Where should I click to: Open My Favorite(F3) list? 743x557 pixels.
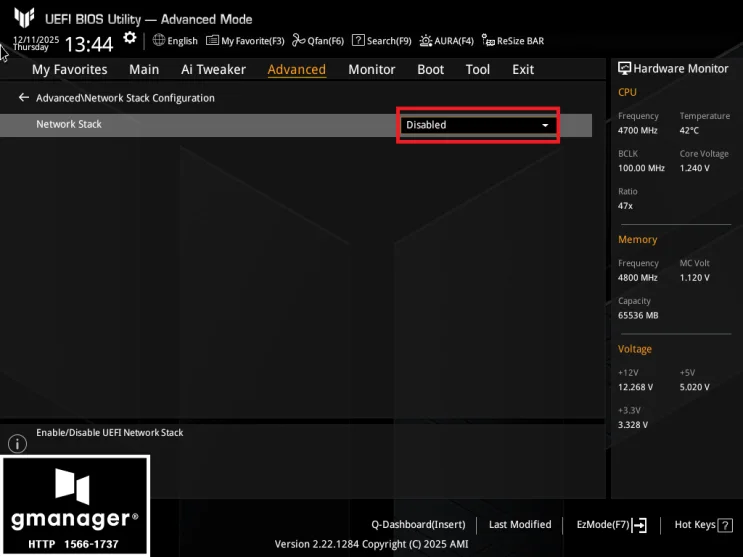pyautogui.click(x=245, y=41)
